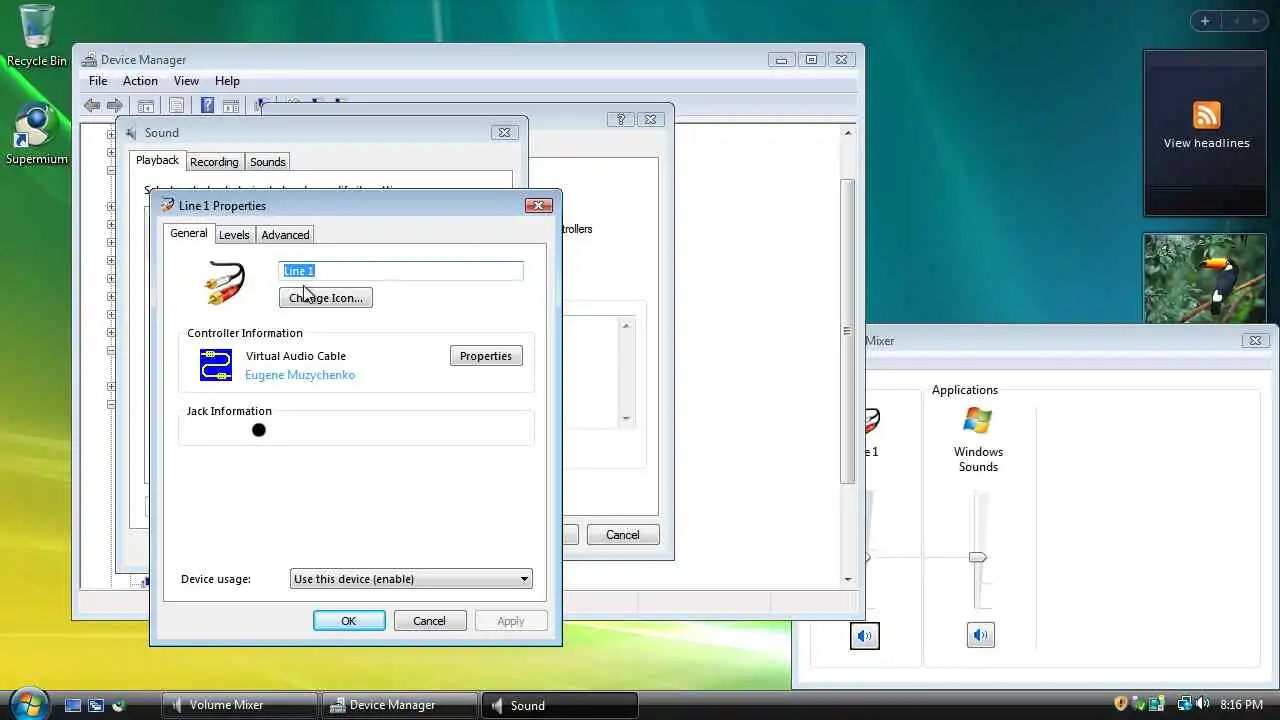Click the Windows Sounds application icon in Volume Mixer
1280x720 pixels.
[x=977, y=421]
